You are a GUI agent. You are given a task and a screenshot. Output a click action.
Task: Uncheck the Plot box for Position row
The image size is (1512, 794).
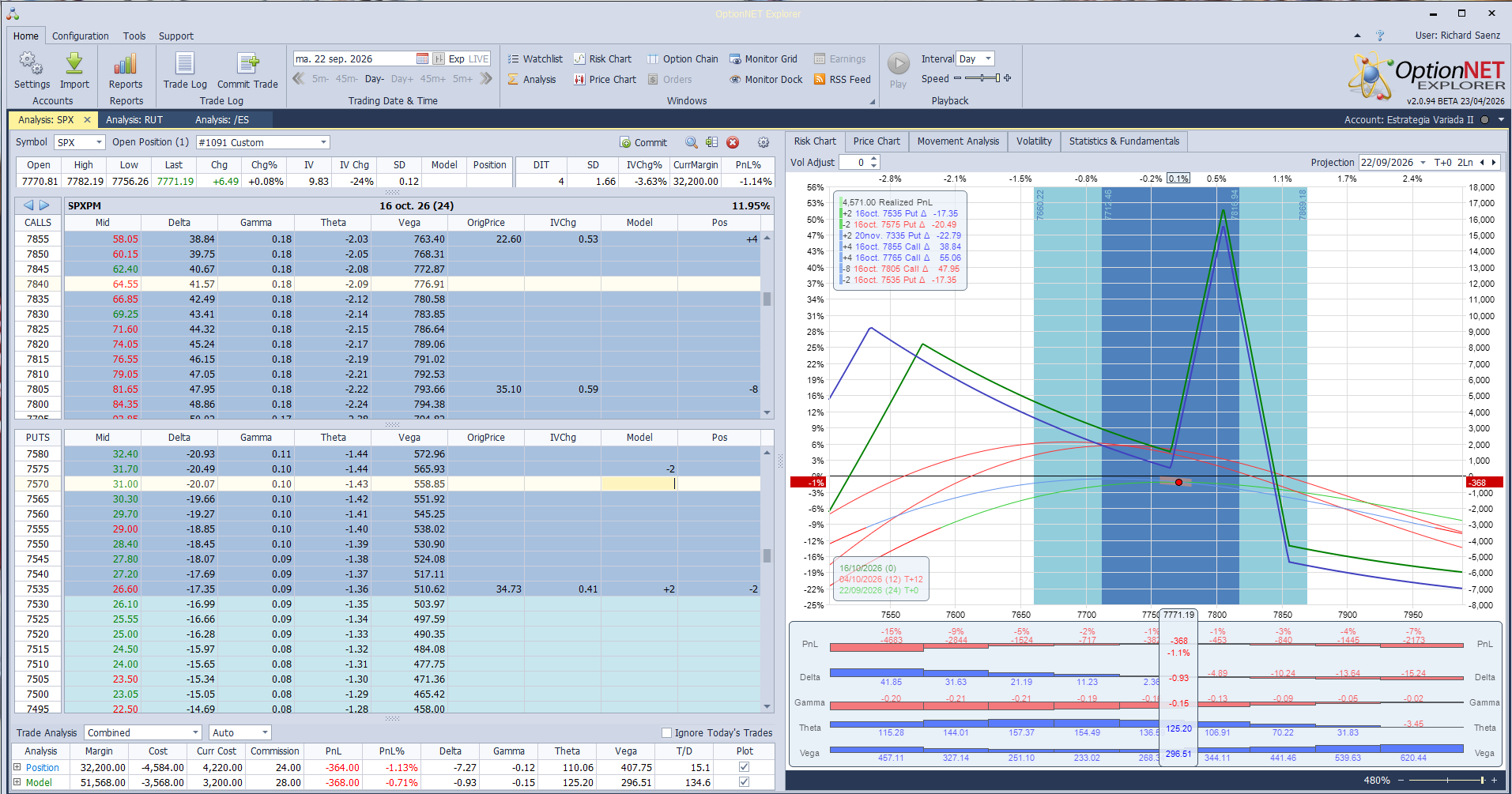coord(744,767)
